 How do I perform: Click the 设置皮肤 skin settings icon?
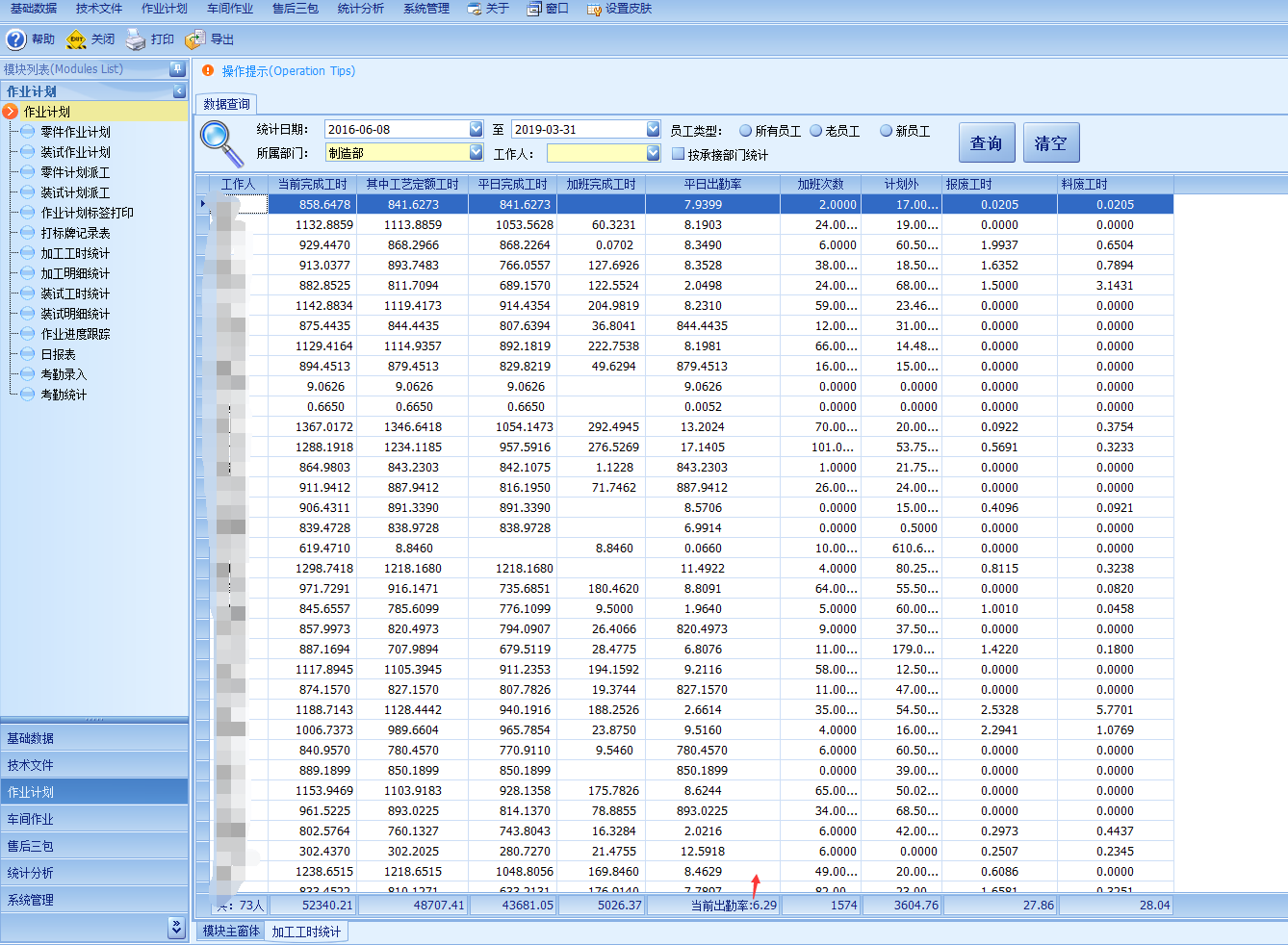[594, 9]
